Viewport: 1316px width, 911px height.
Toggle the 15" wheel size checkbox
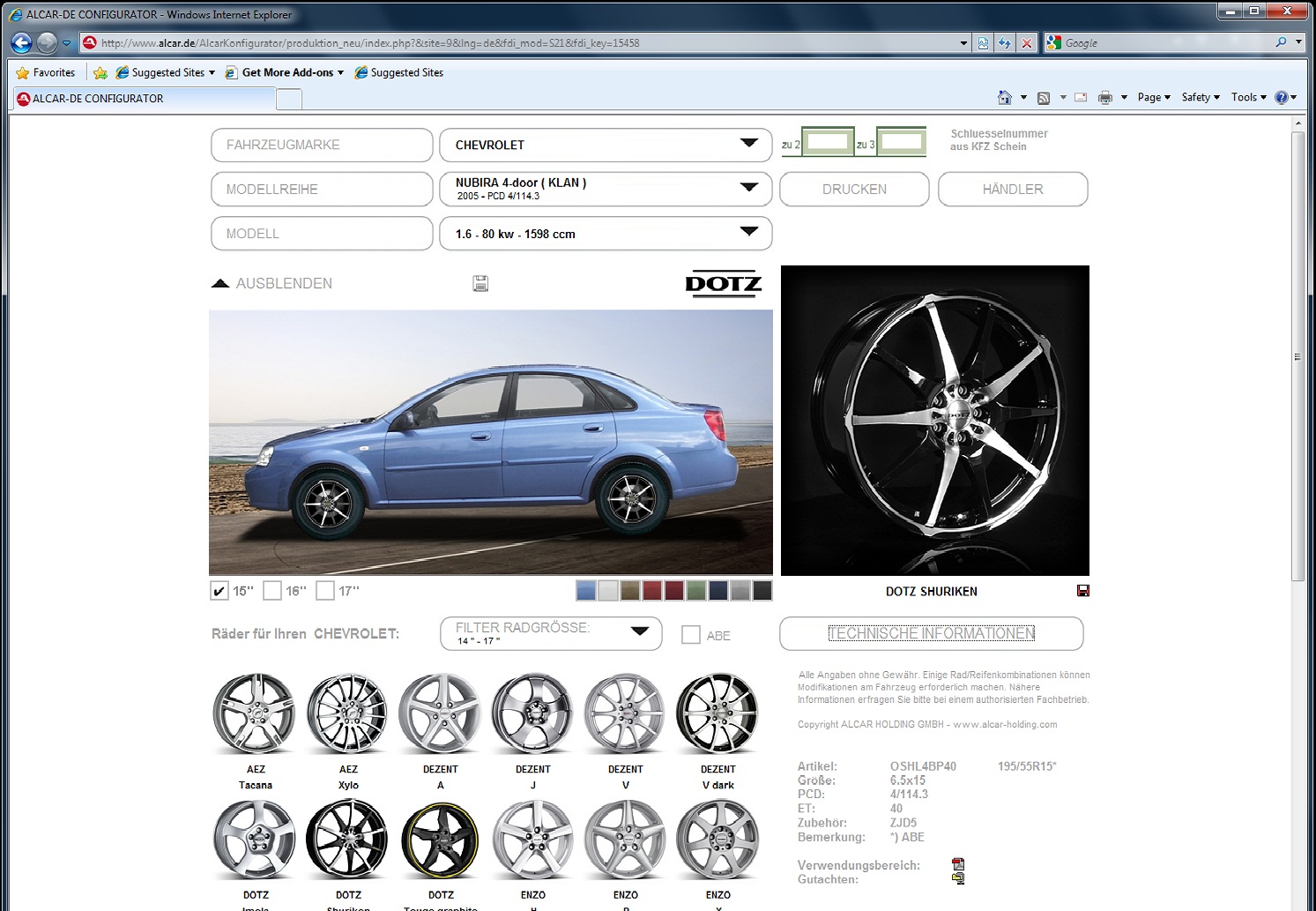coord(219,591)
